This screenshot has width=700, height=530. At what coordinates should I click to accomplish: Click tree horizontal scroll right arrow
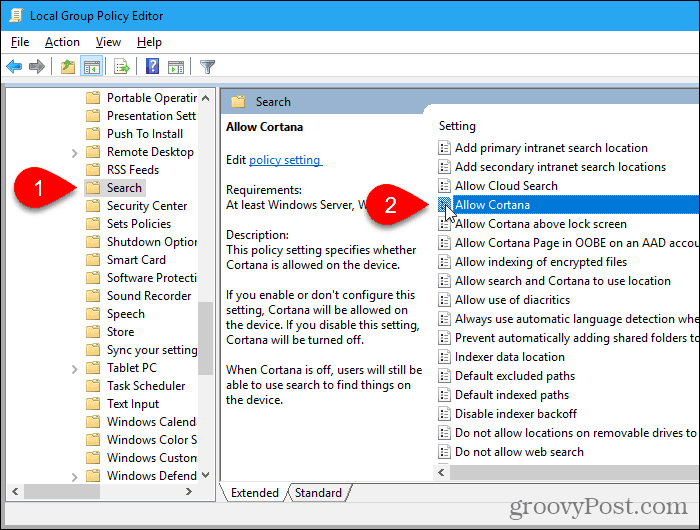pos(188,492)
